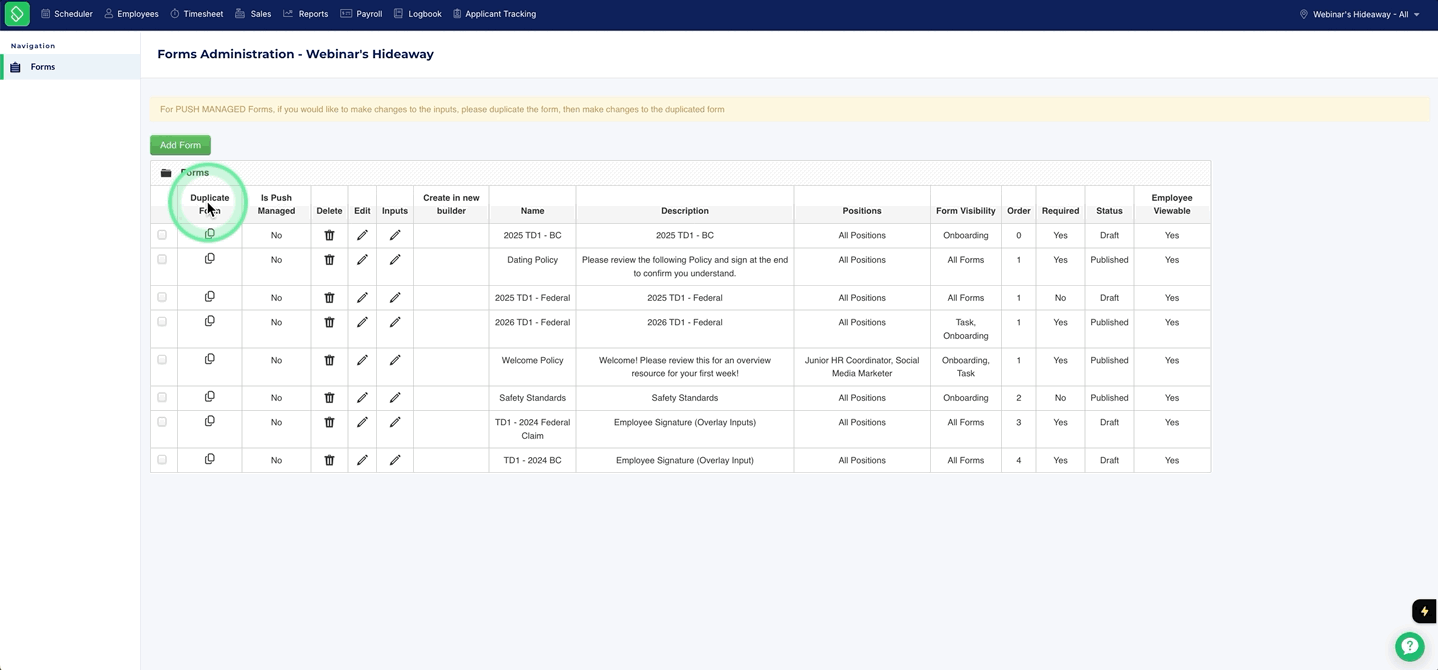1438x670 pixels.
Task: Duplicate the 2025 TD1 - Federal form
Action: click(209, 297)
